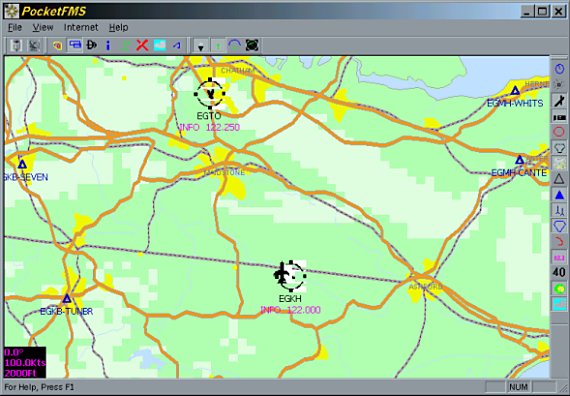Screen dimensions: 570x396
Task: Click the cyan map toolbar icon
Action: coord(160,45)
